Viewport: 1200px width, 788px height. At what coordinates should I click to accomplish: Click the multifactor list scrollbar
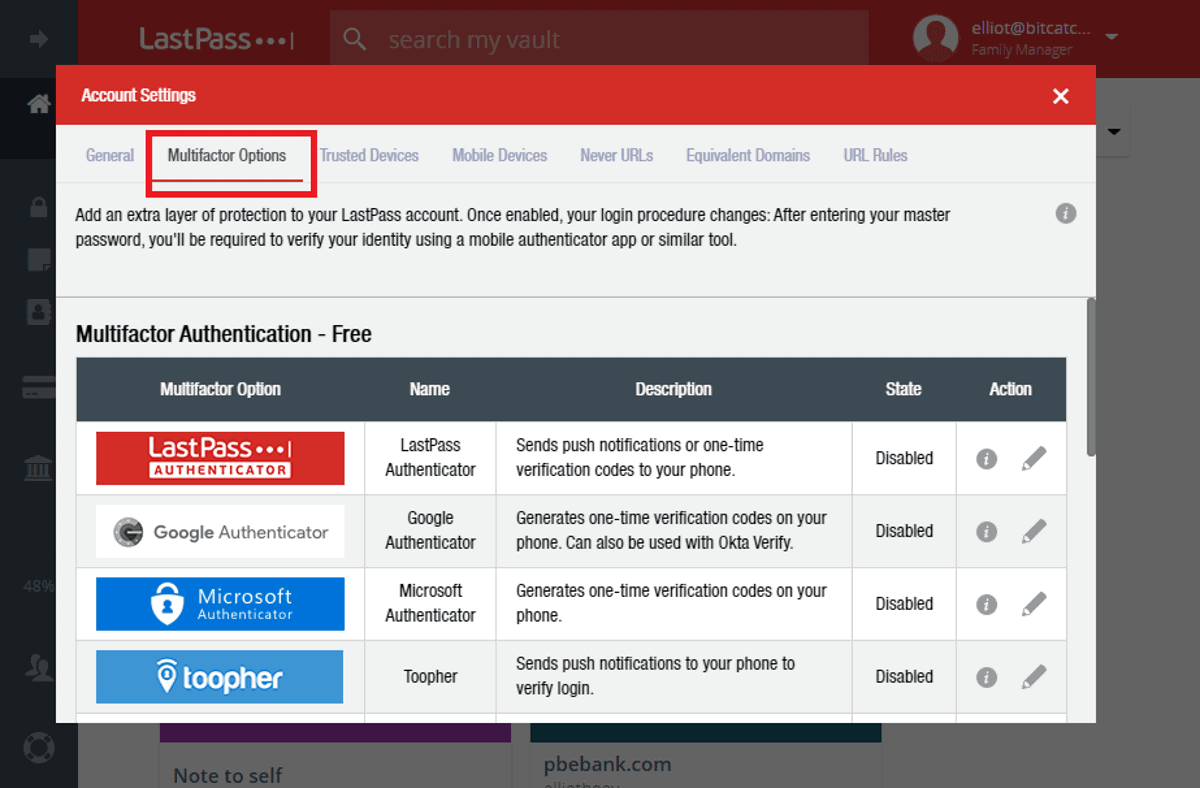pos(1091,378)
